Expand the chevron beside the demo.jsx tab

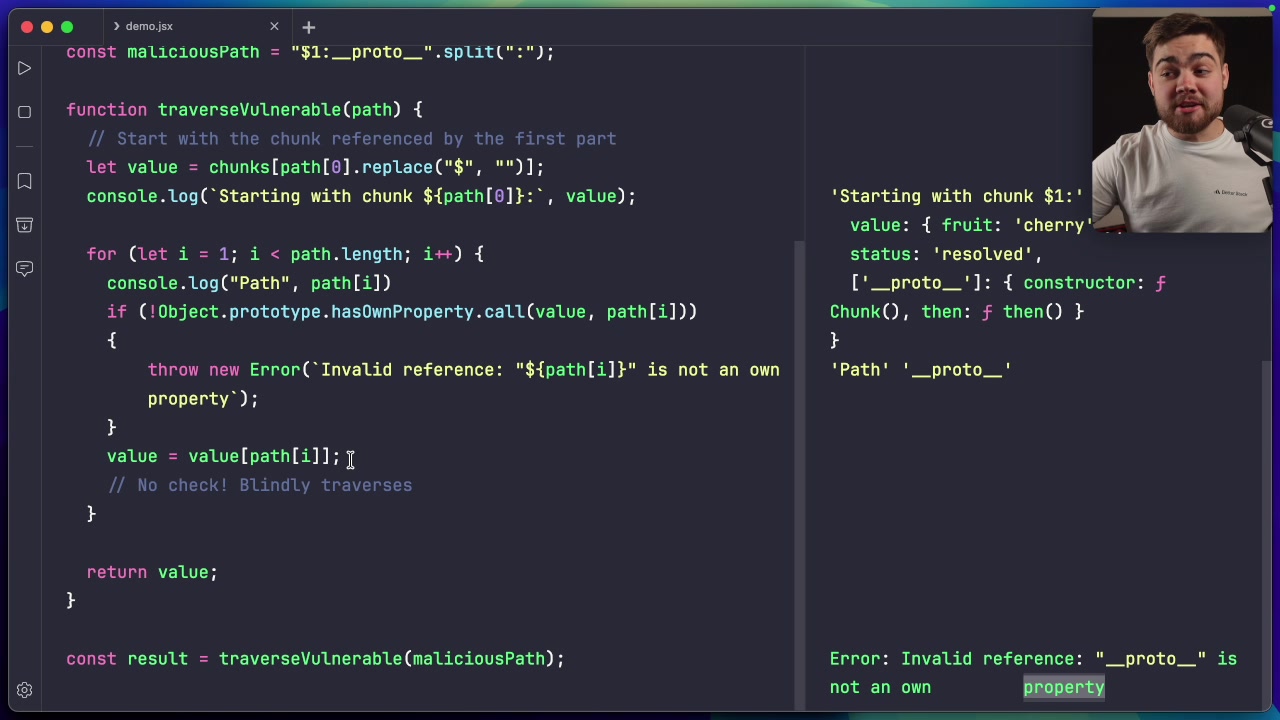117,26
